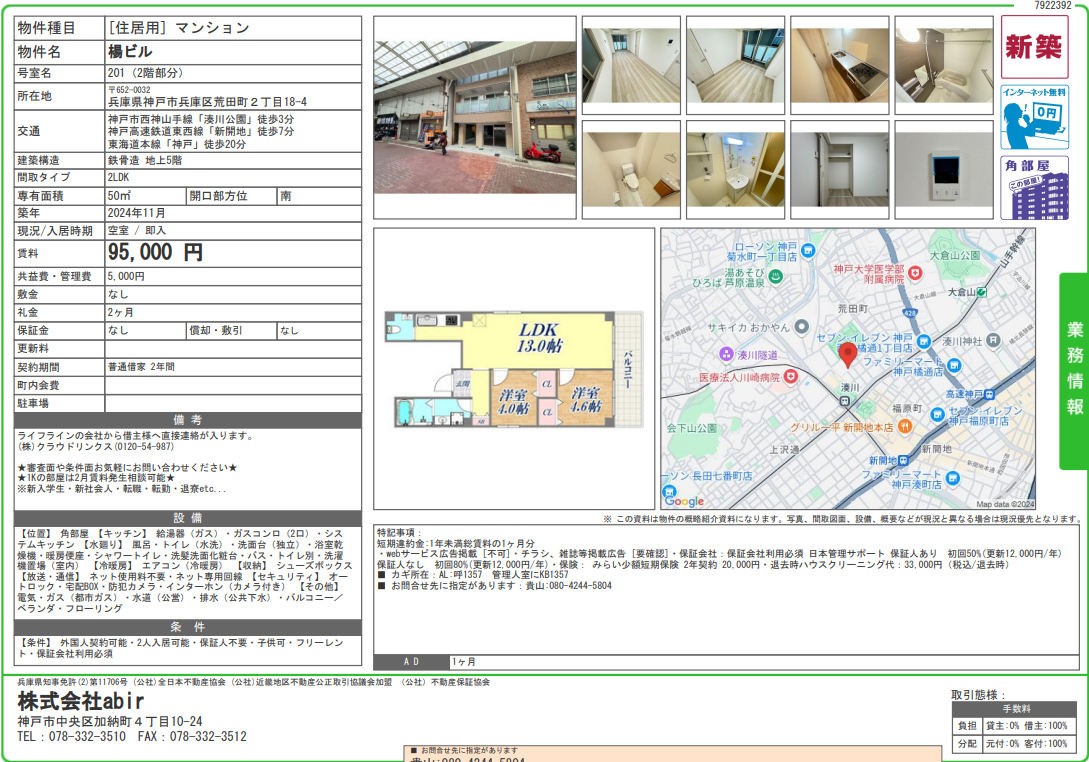1089x762 pixels.
Task: Click the FAX：078-332-3512 number
Action: point(192,736)
